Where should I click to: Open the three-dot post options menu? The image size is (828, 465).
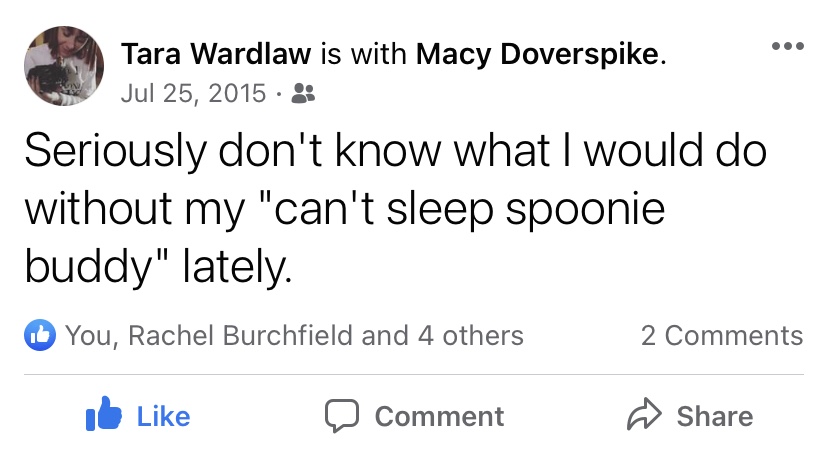click(787, 47)
